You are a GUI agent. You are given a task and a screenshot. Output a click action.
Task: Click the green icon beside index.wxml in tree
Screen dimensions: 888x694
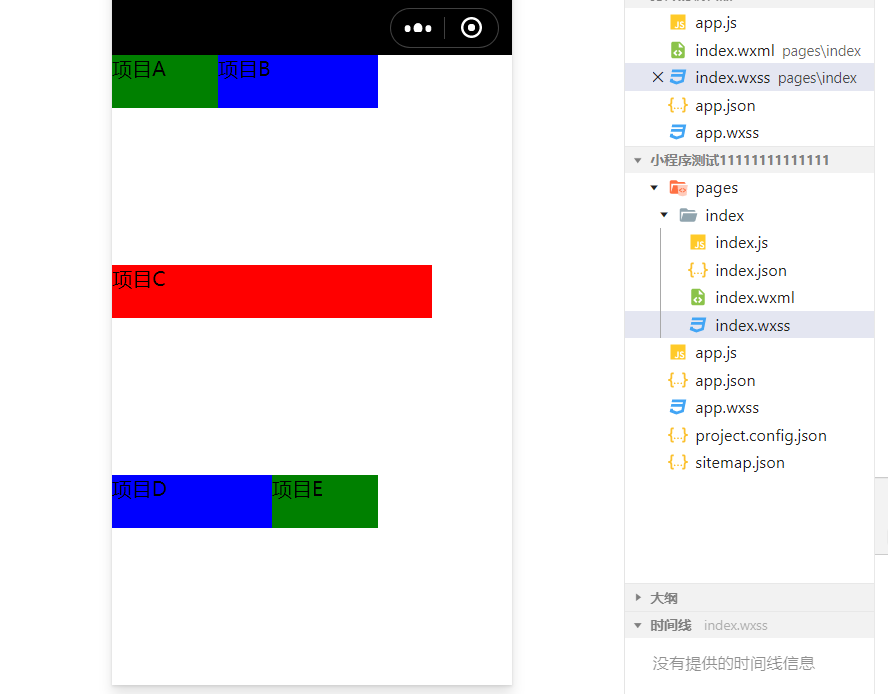pos(698,297)
